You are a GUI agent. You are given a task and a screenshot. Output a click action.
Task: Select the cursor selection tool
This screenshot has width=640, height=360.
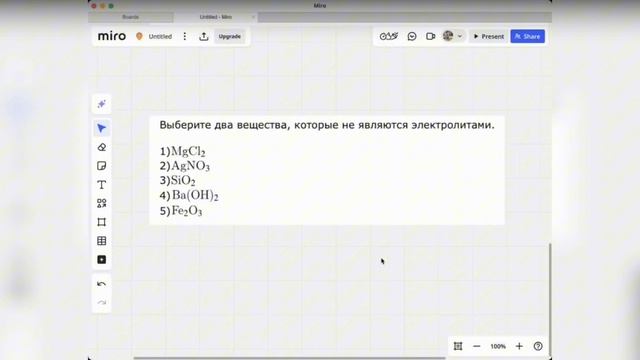[102, 129]
